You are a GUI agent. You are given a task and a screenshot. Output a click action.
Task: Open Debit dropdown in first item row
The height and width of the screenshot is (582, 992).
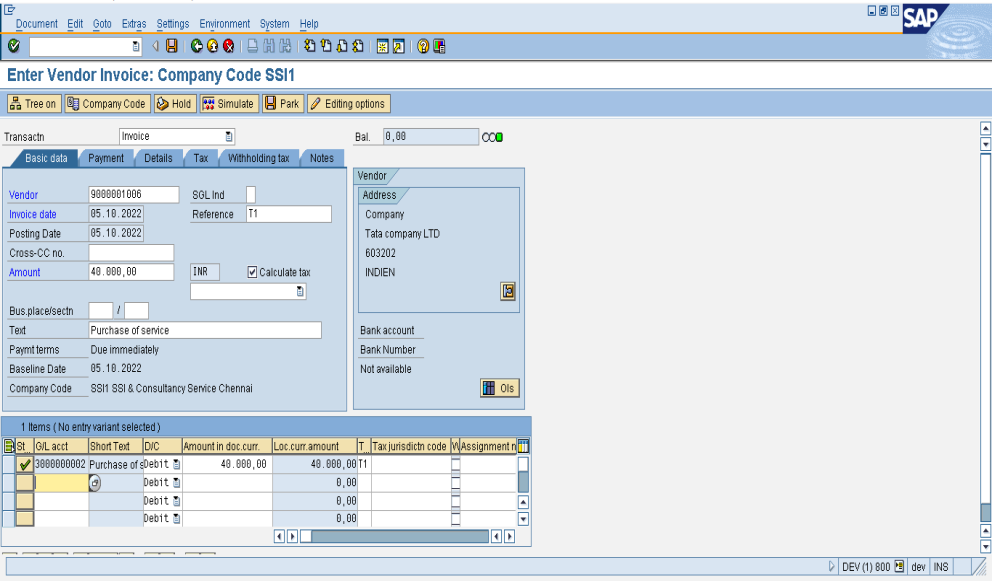click(177, 464)
